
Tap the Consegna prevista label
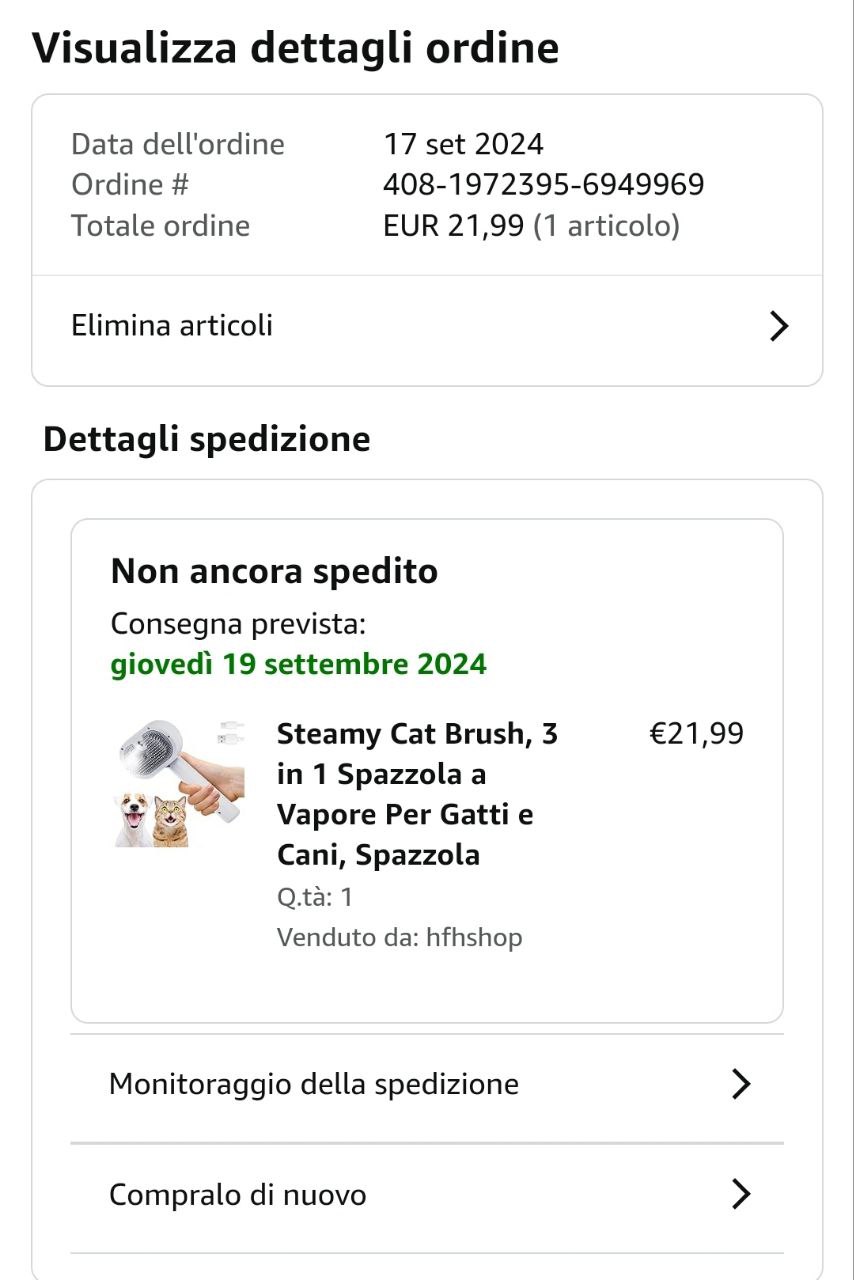(x=238, y=624)
